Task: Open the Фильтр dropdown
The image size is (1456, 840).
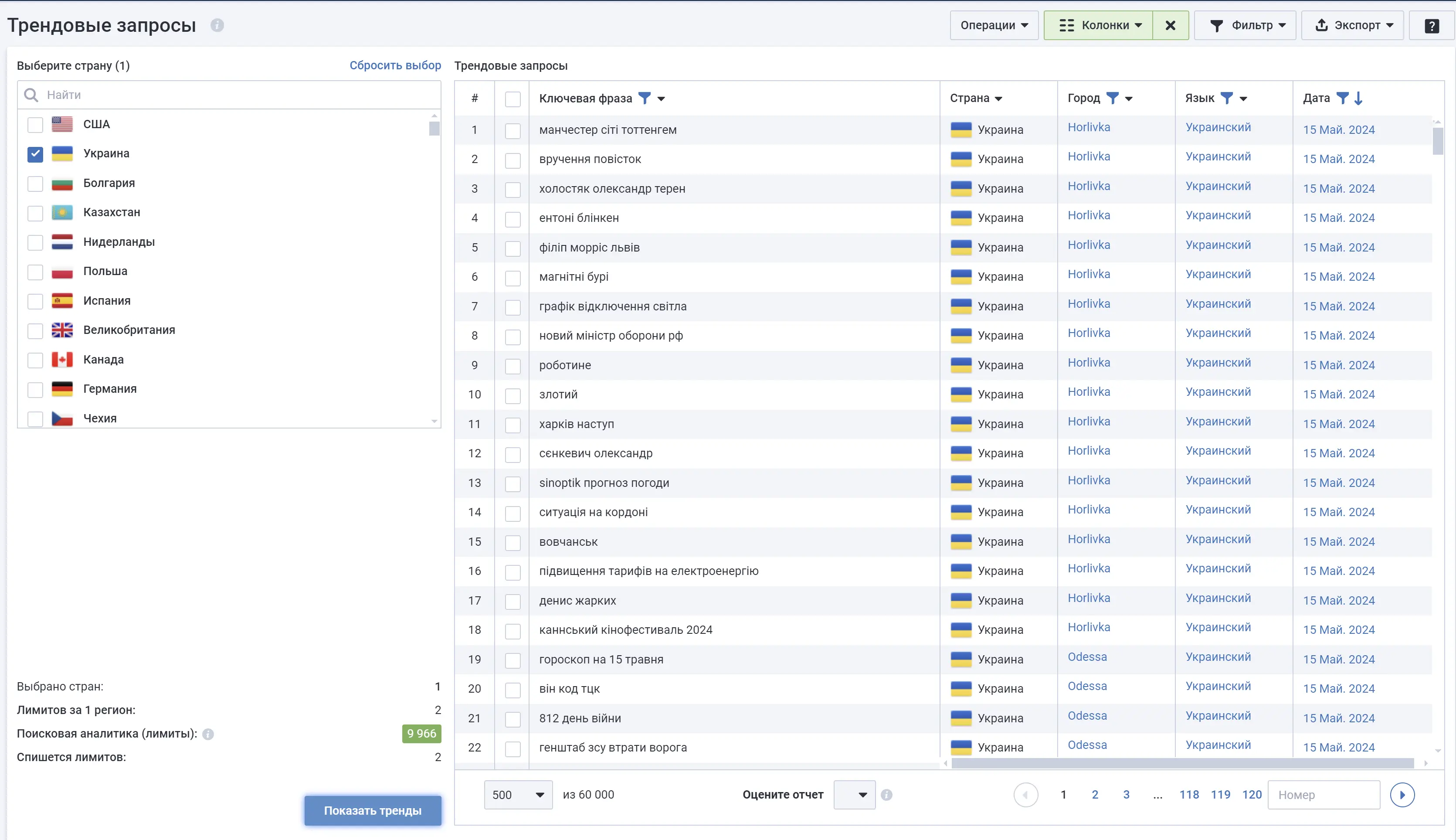Action: point(1244,25)
